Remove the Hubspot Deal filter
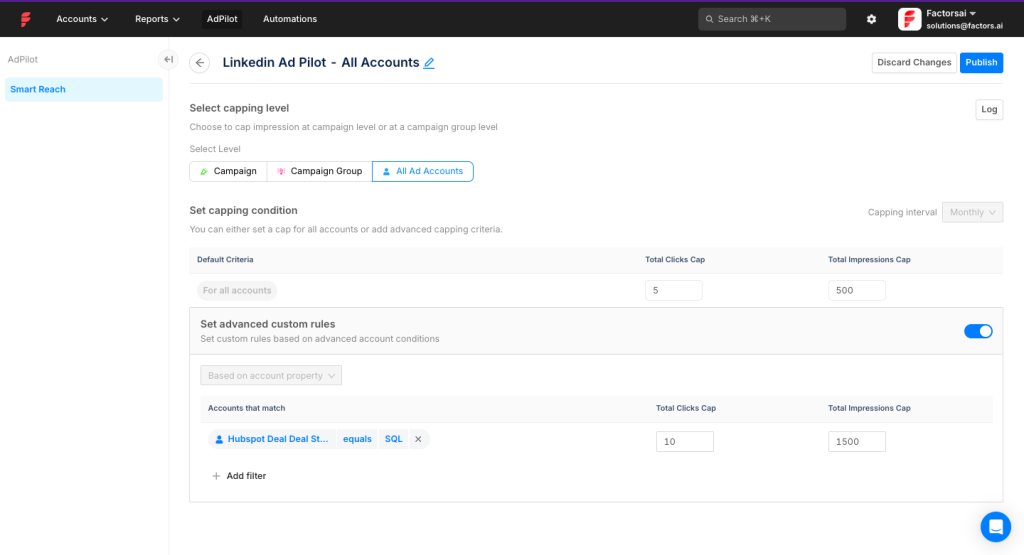Viewport: 1024px width, 555px height. (418, 439)
